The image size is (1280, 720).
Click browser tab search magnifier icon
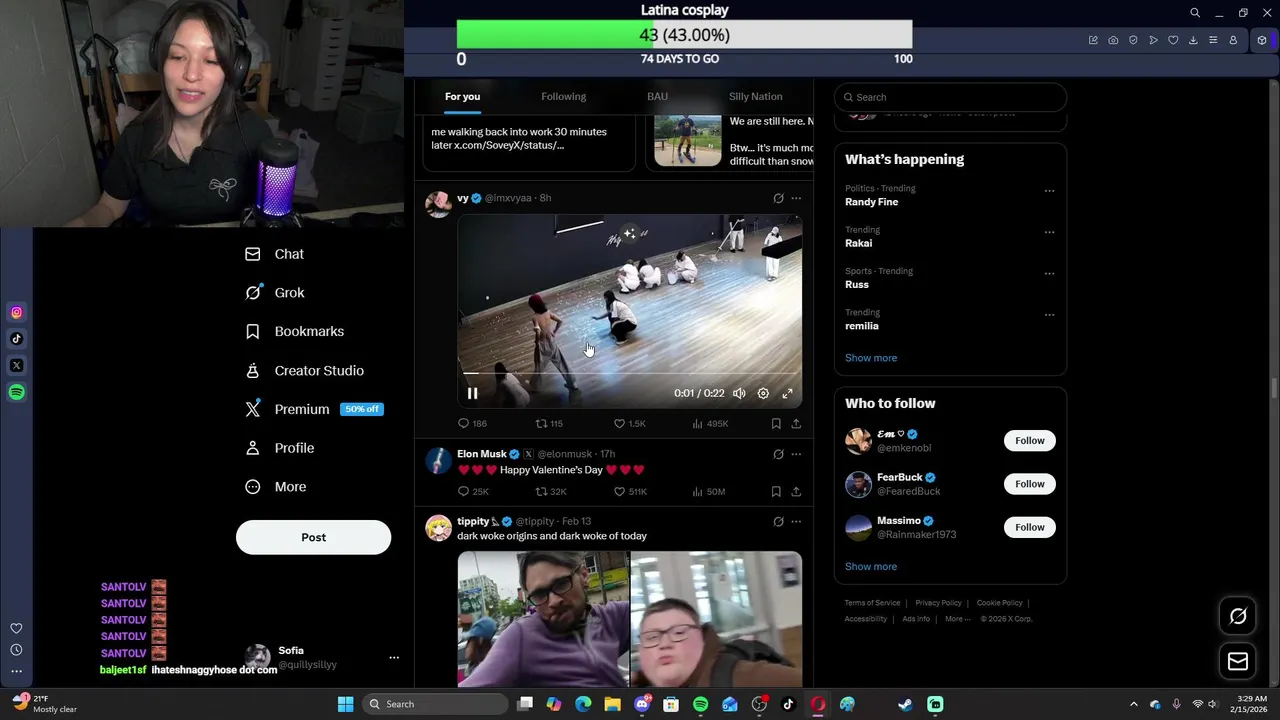coord(1195,13)
